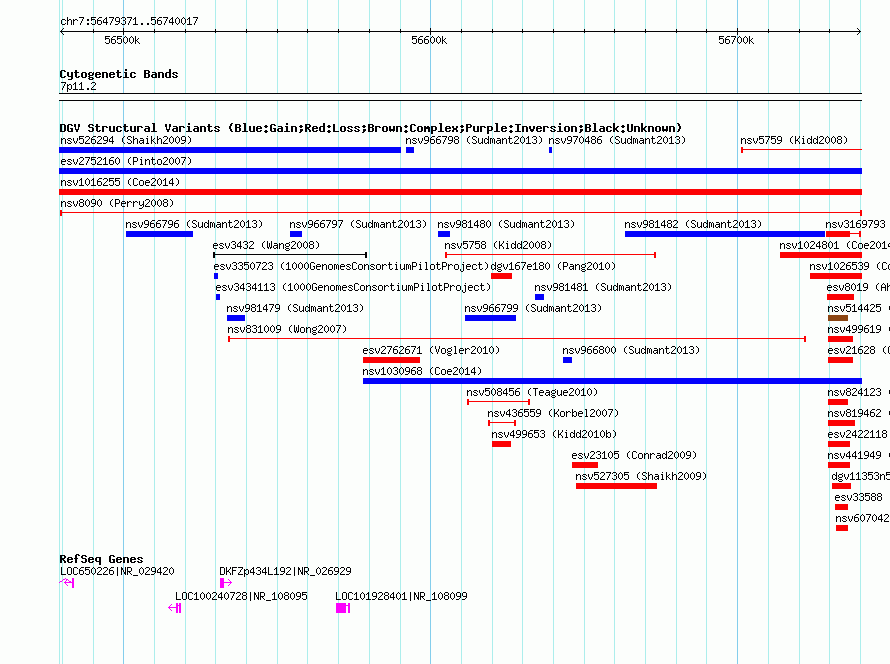The image size is (890, 664).
Task: Open the RefSeq Genes track title
Action: pyautogui.click(x=101, y=559)
